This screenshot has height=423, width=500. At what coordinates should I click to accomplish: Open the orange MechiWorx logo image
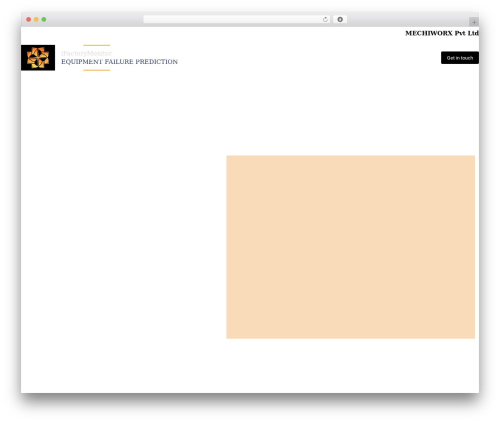[38, 58]
